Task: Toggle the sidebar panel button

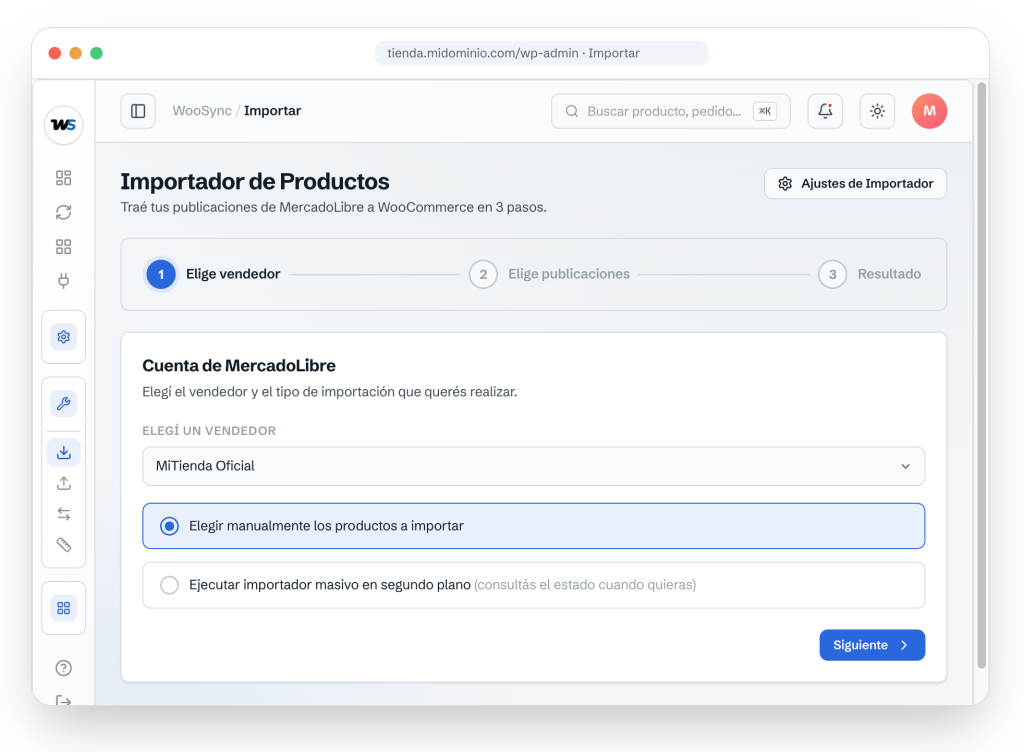Action: coord(138,111)
